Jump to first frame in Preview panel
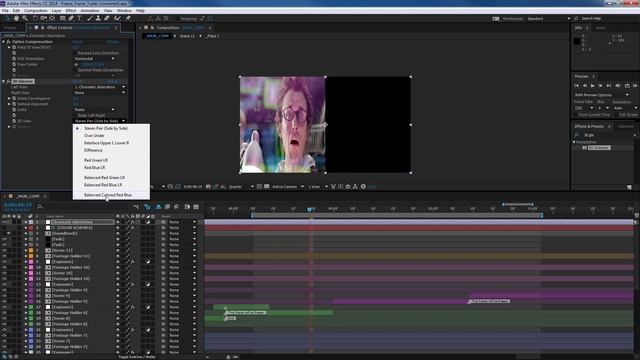Image resolution: width=640 pixels, height=360 pixels. (576, 86)
